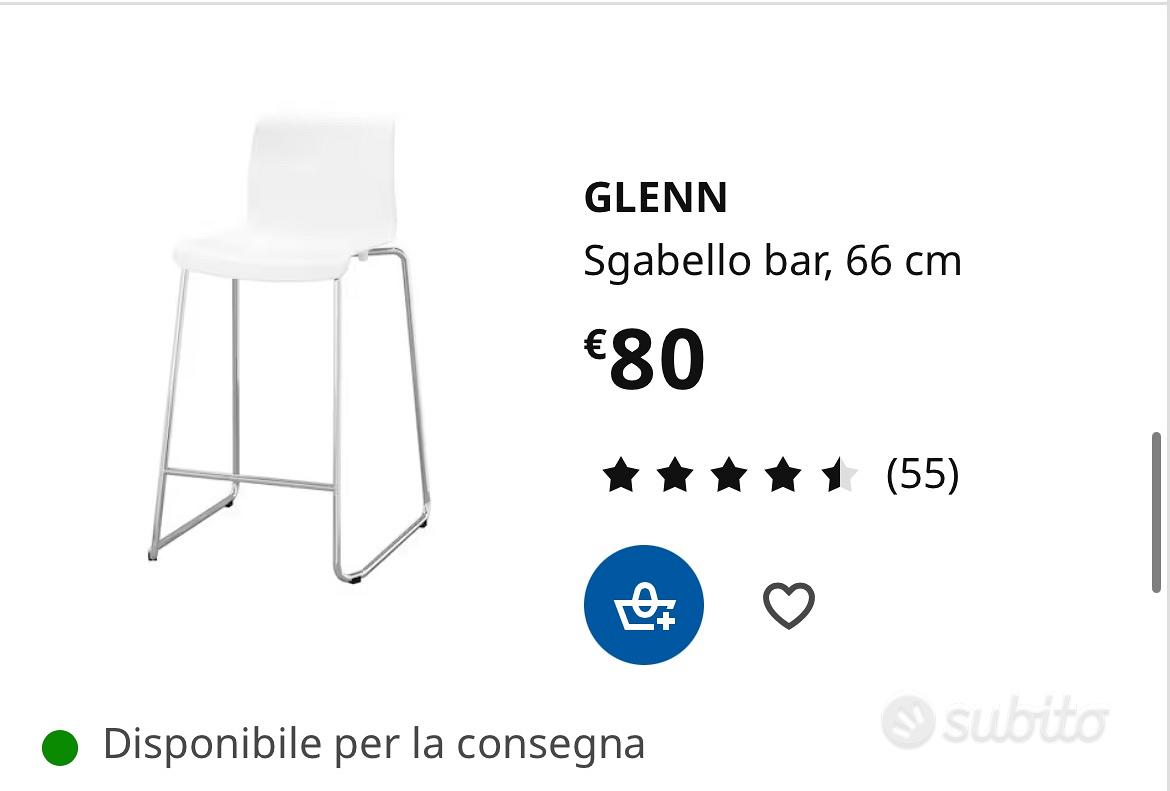Click the product description Sgabello bar, 66 cm
This screenshot has width=1170, height=791.
click(773, 260)
